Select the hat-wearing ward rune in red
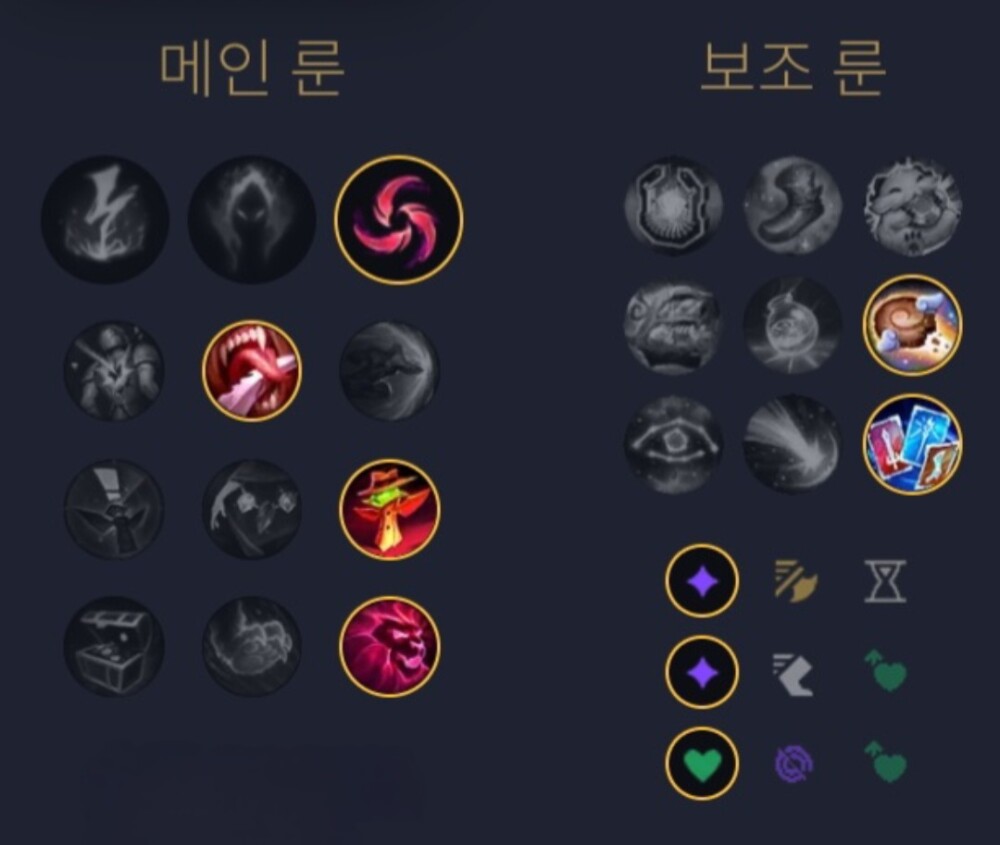Viewport: 1000px width, 845px height. pyautogui.click(x=389, y=509)
